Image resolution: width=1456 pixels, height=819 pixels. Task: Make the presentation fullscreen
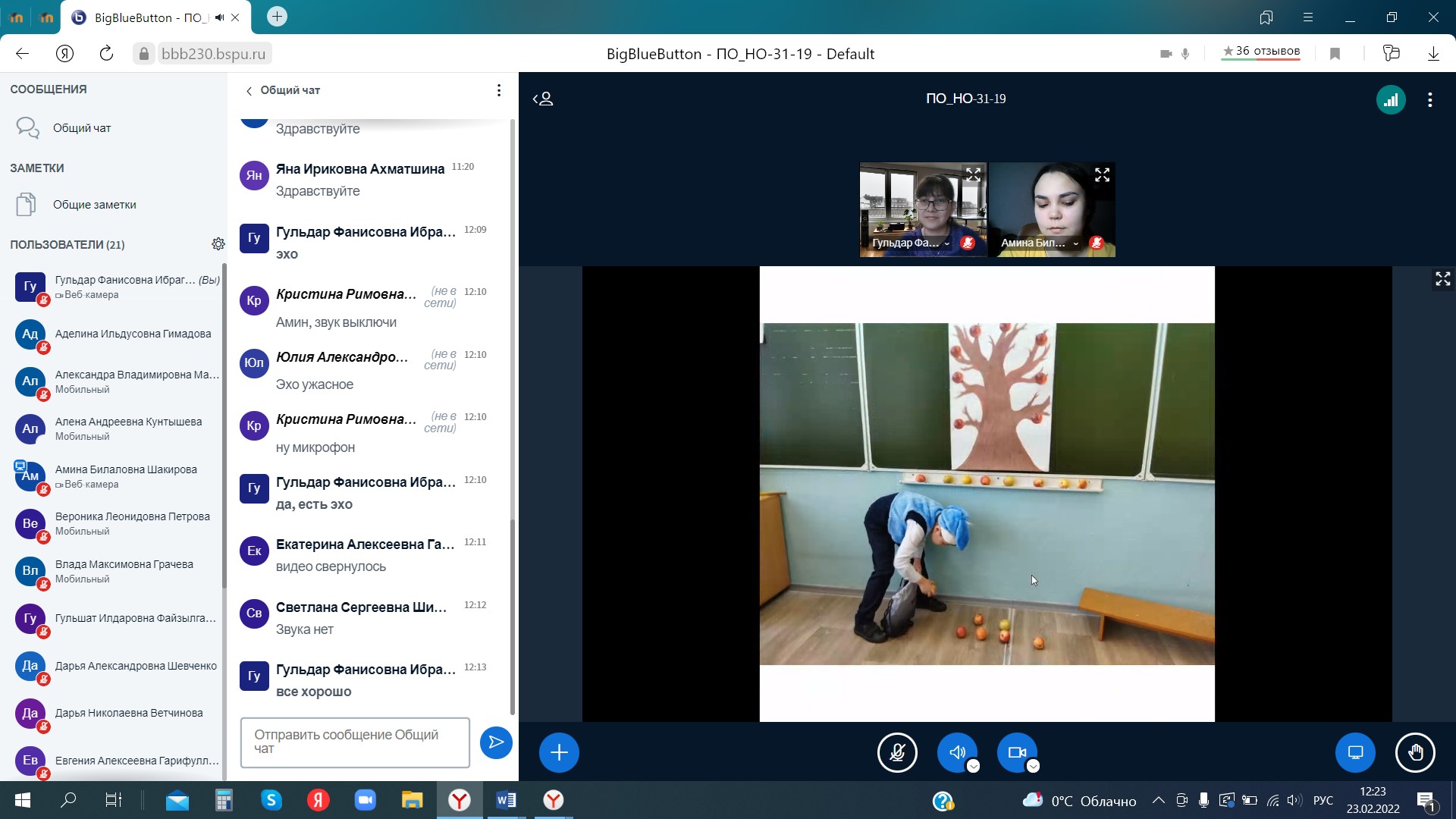tap(1442, 279)
